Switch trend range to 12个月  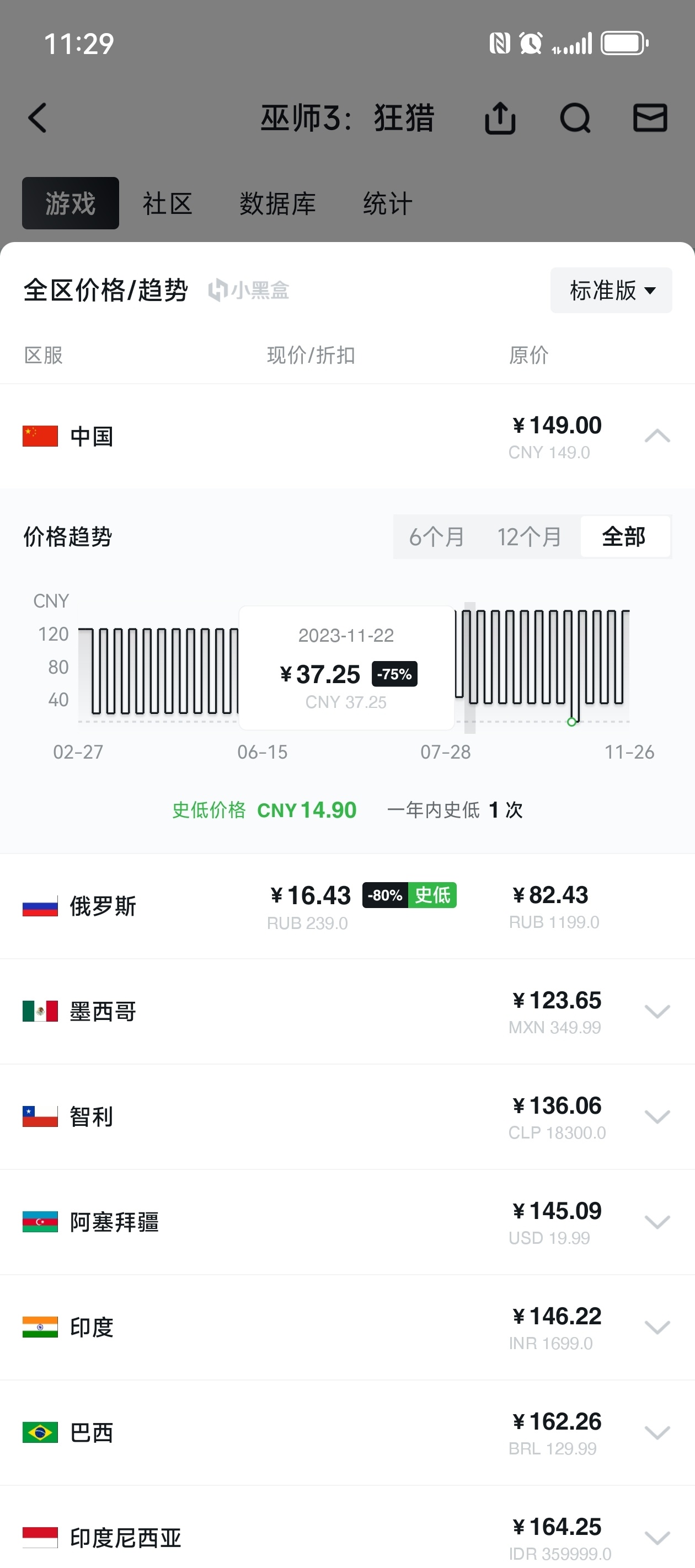point(529,537)
